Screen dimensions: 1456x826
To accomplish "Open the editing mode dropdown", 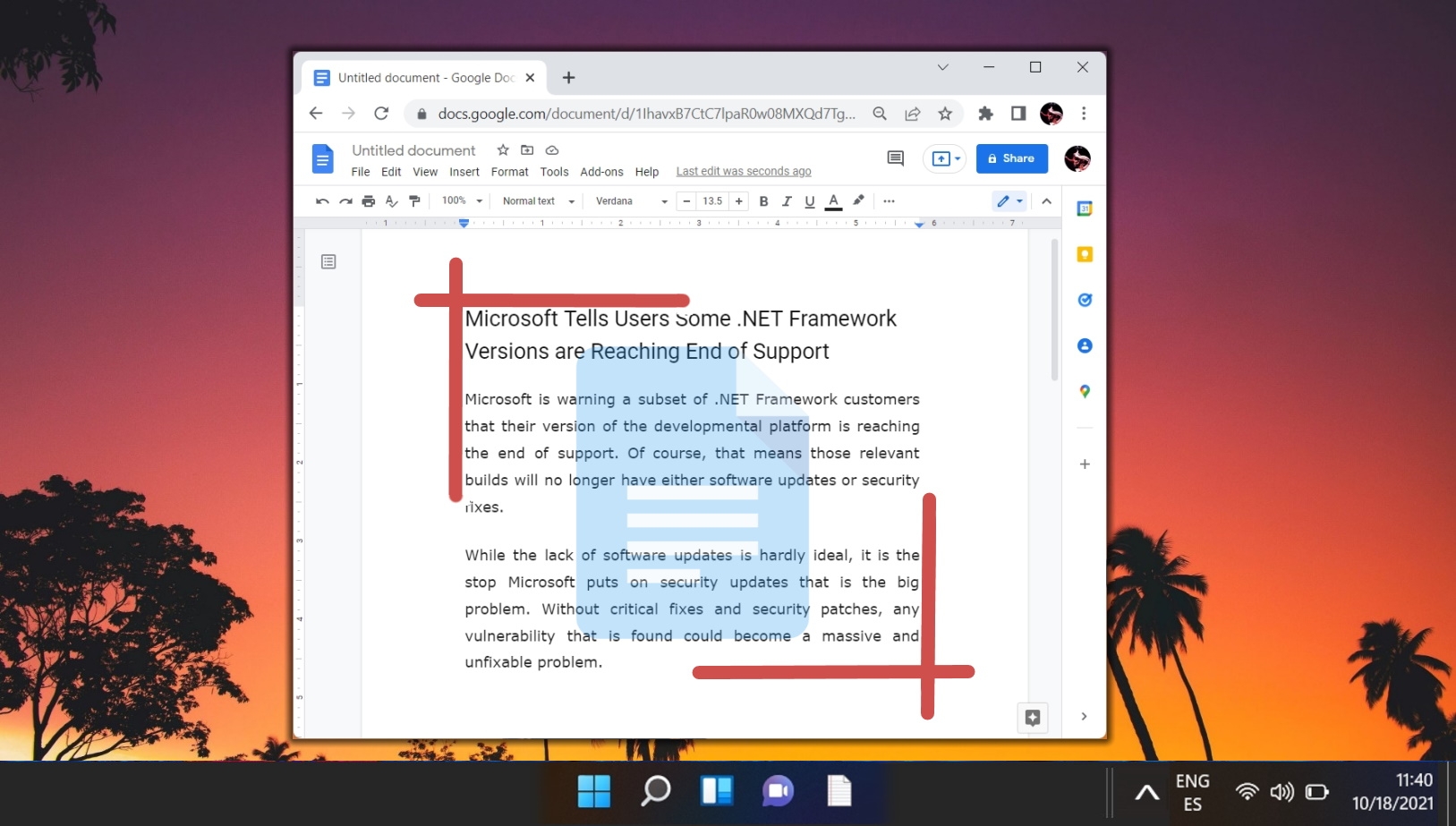I will pos(1009,200).
